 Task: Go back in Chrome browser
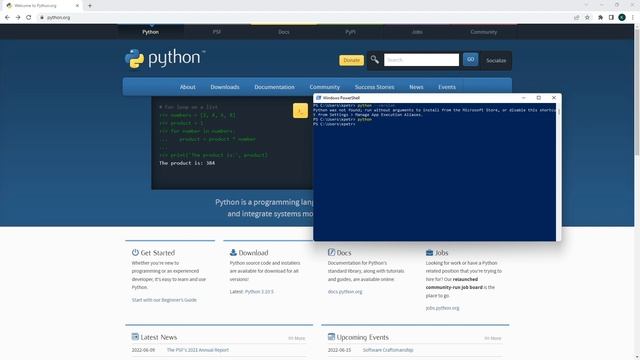[x=7, y=18]
